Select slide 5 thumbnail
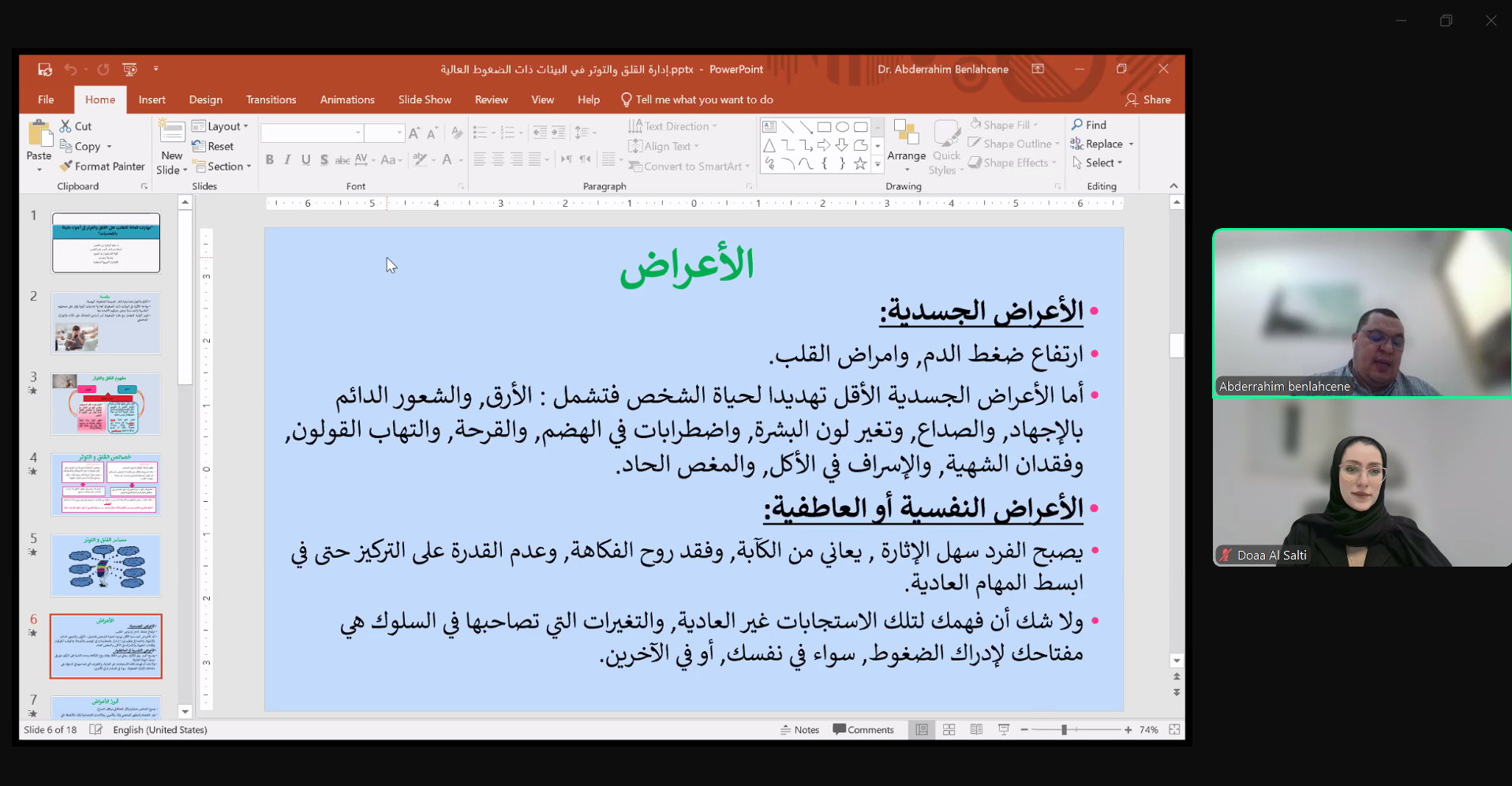 (106, 565)
